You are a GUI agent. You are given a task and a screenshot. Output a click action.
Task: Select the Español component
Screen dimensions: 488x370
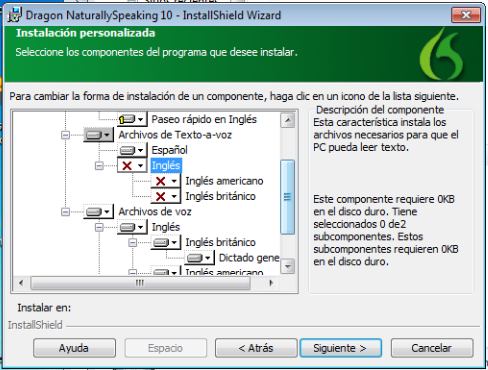(x=169, y=150)
